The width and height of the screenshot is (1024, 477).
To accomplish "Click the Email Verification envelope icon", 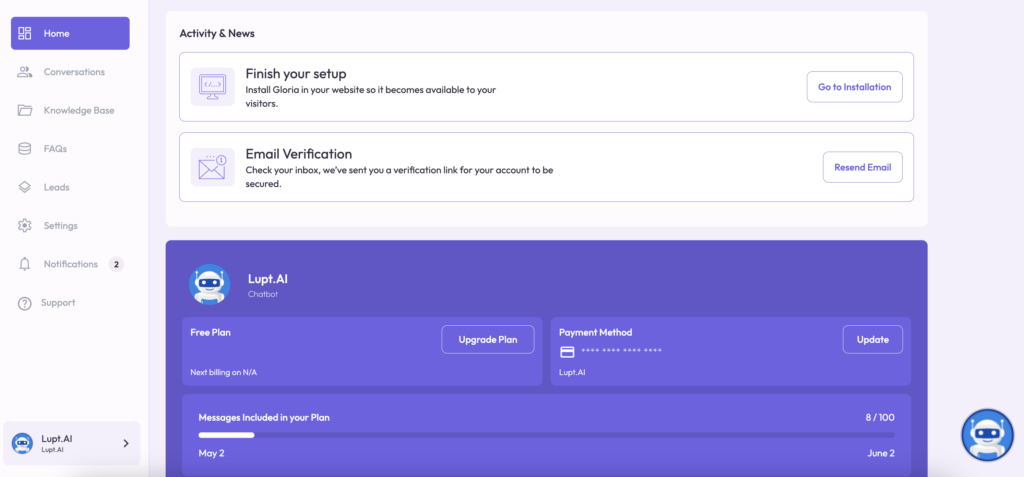I will pos(212,167).
